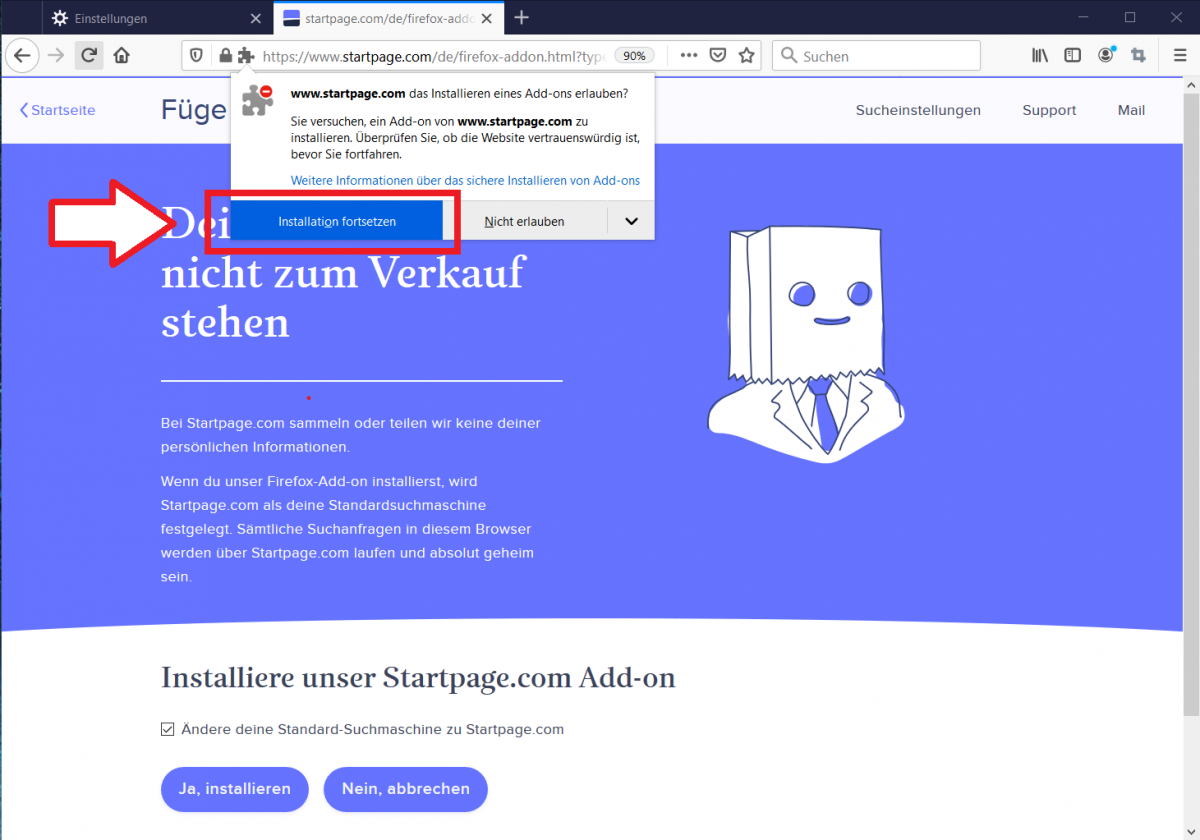Toggle the sidebar view icon

(1072, 56)
